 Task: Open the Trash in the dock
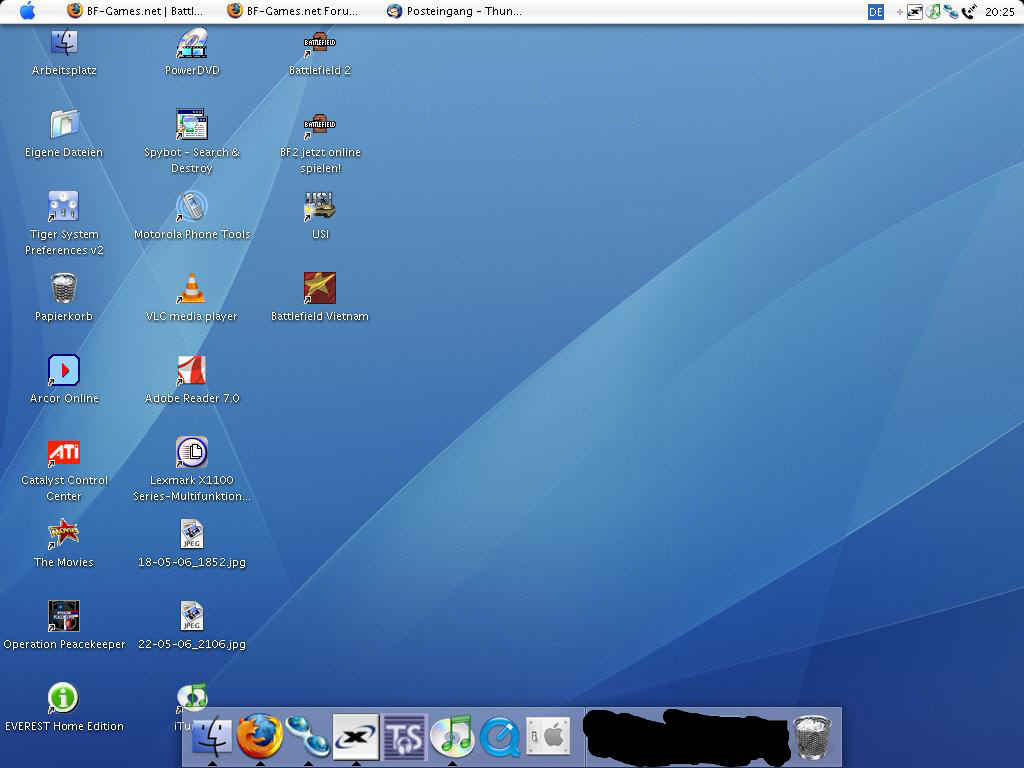pyautogui.click(x=812, y=737)
